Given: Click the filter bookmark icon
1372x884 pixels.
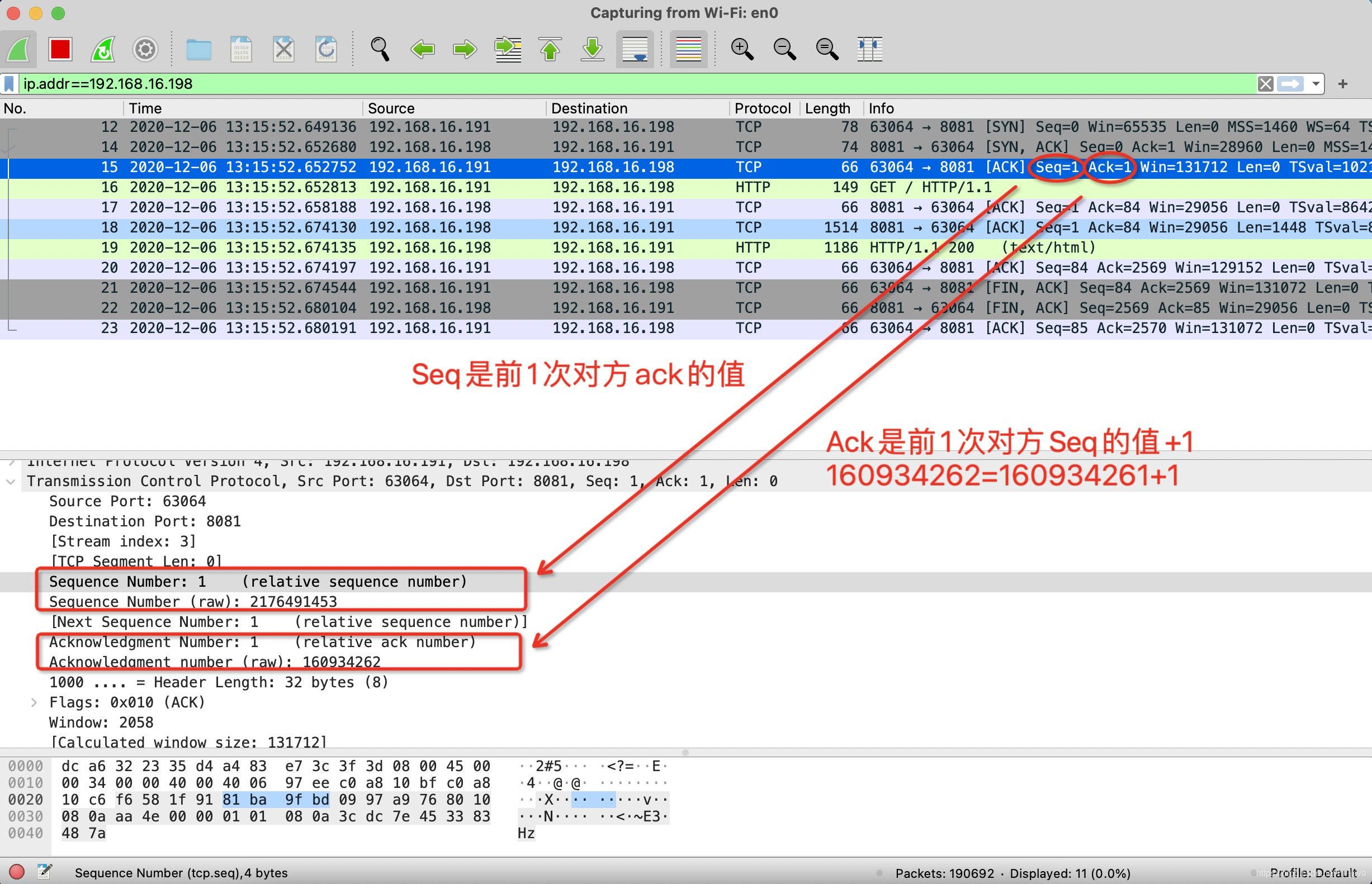Looking at the screenshot, I should point(9,84).
